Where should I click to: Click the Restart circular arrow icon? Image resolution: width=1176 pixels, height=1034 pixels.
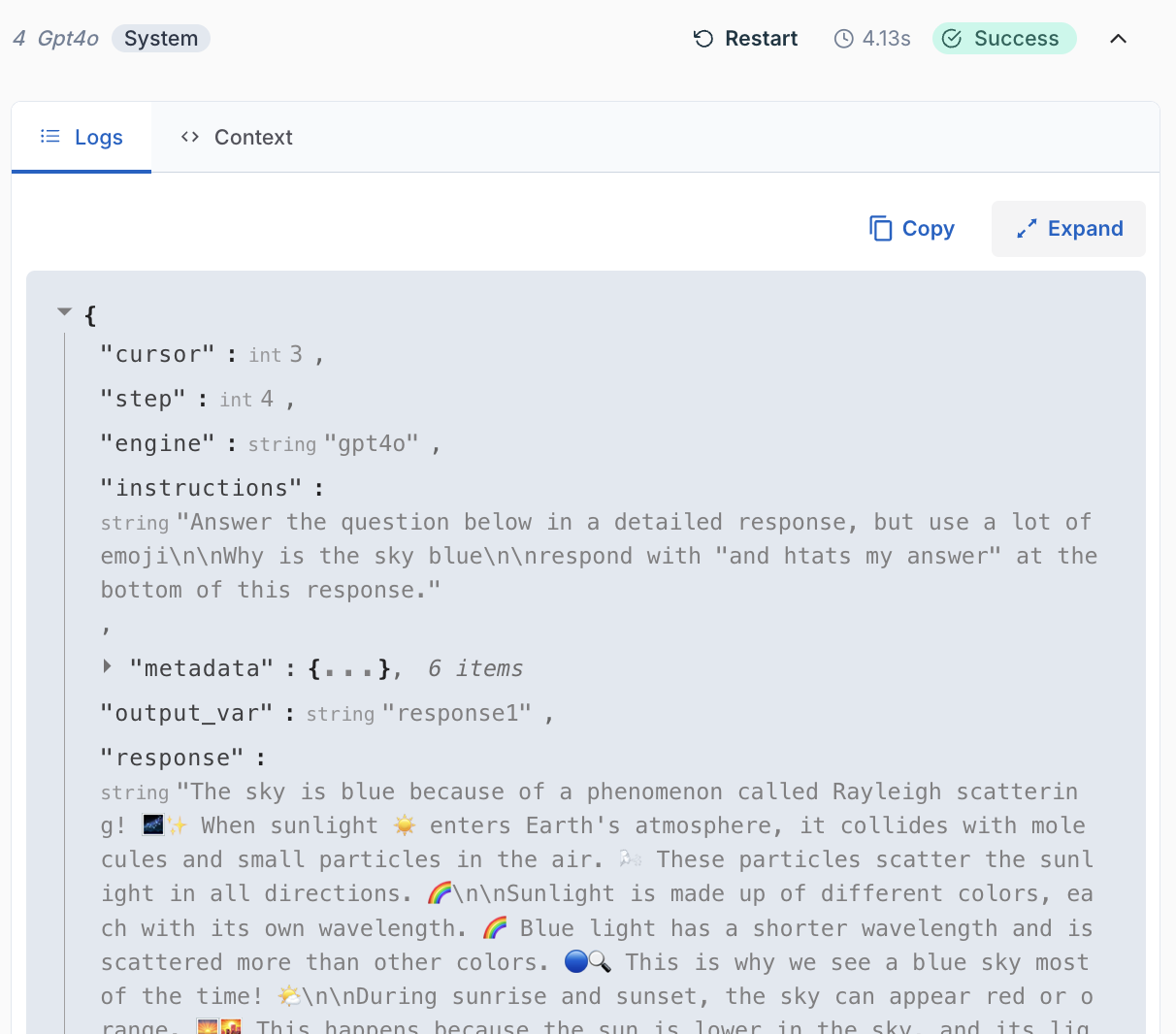pos(703,39)
